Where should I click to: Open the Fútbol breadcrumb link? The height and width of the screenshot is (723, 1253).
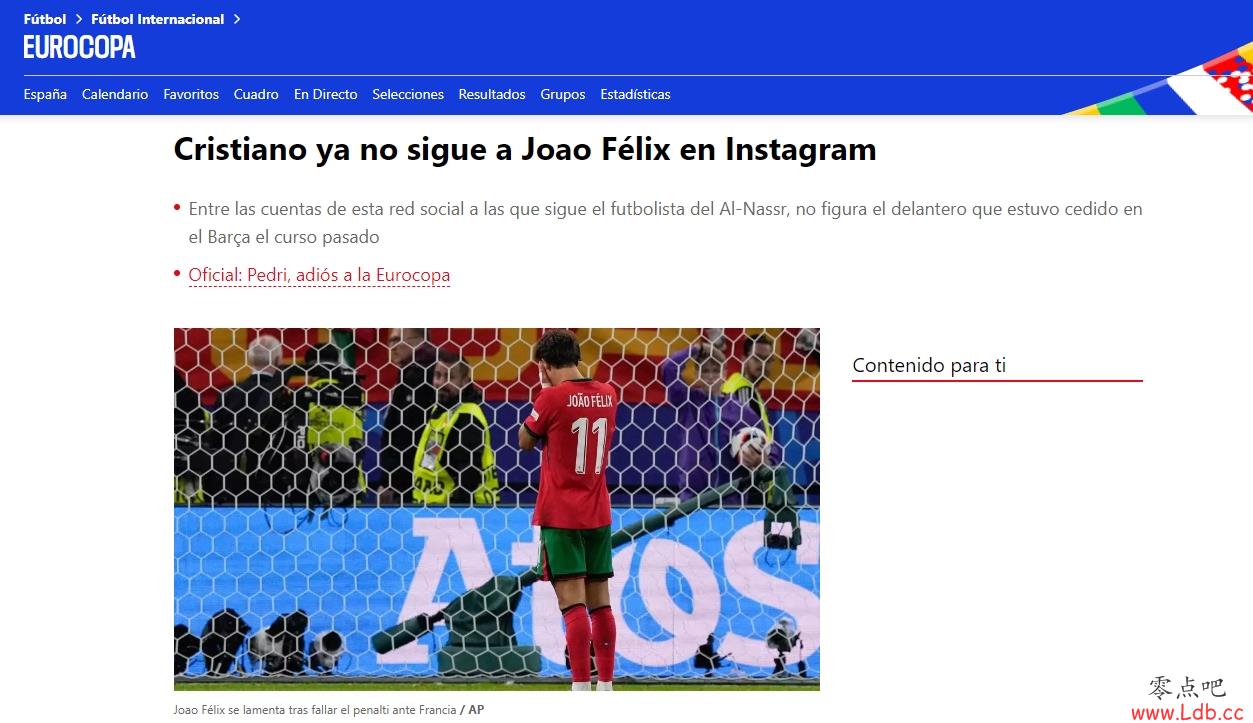click(45, 19)
